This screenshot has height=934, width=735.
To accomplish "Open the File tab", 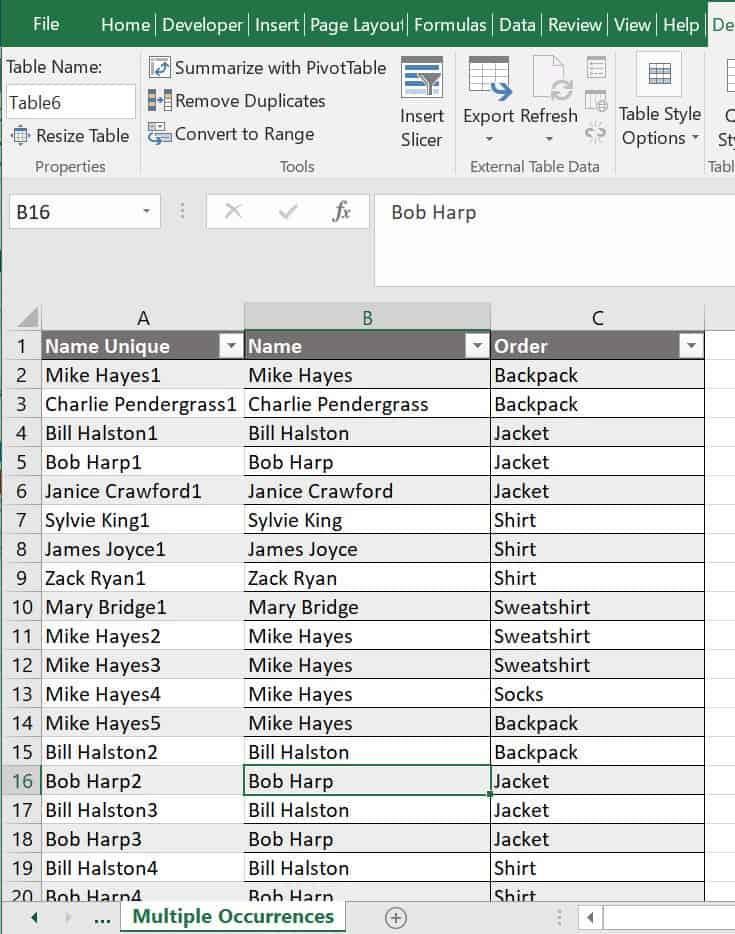I will [x=46, y=25].
